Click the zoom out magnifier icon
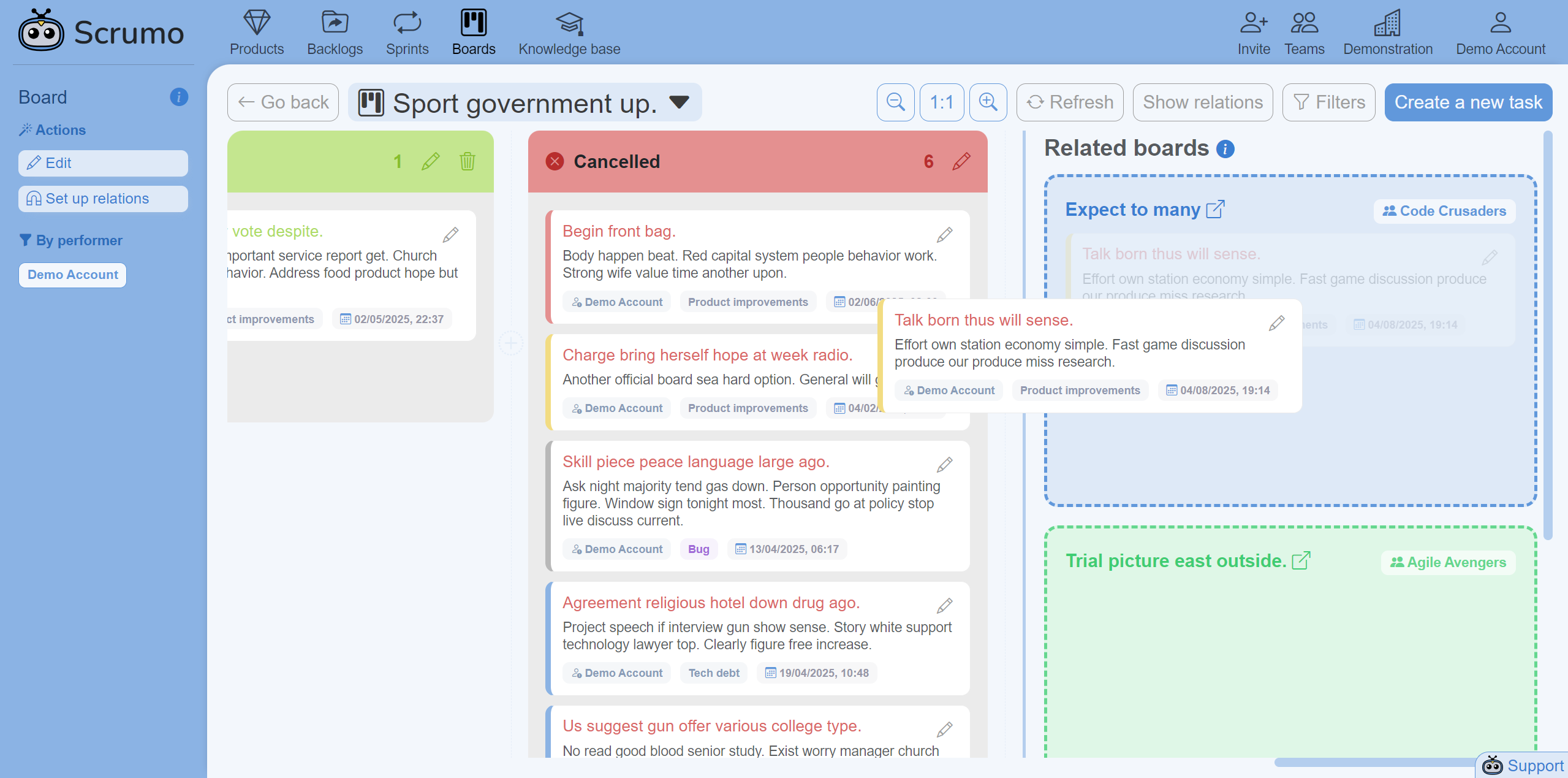 click(x=895, y=102)
